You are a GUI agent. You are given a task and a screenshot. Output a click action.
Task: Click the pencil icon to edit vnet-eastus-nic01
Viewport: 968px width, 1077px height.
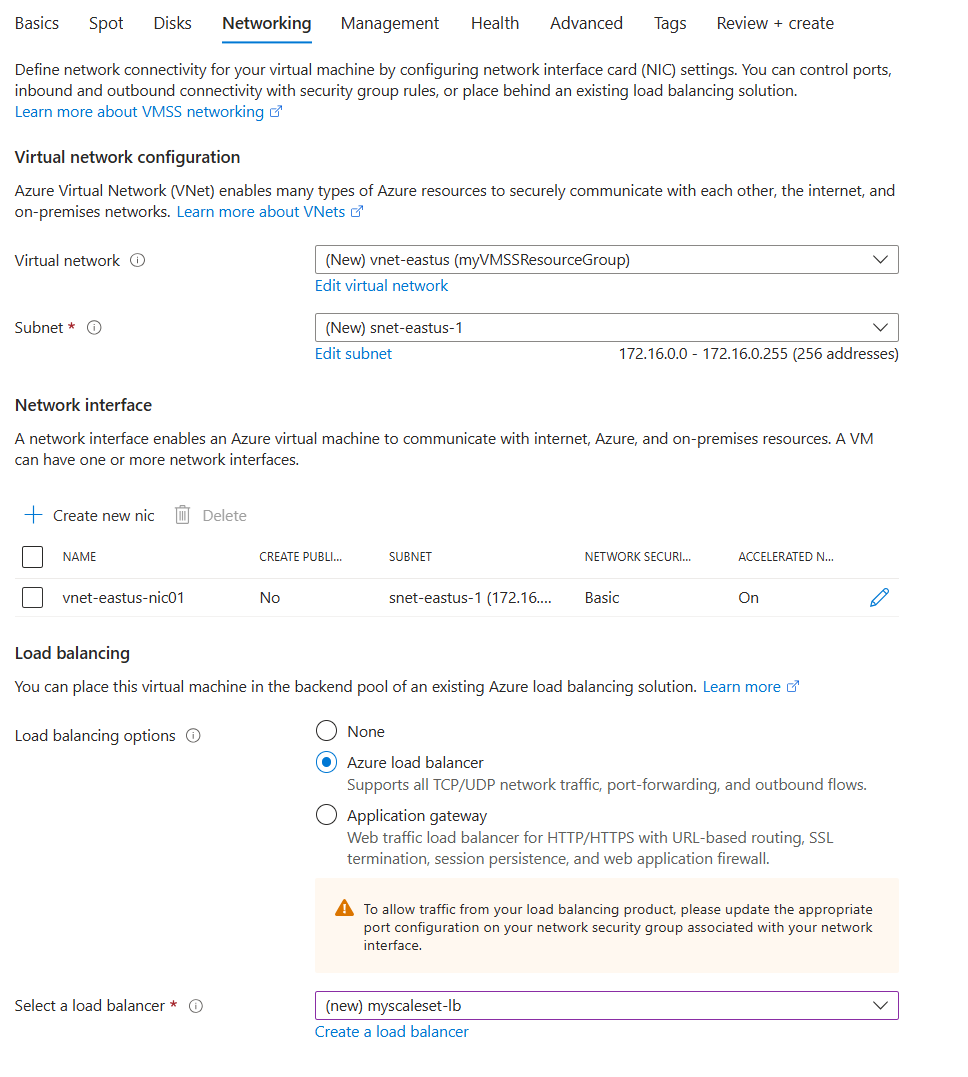pyautogui.click(x=879, y=597)
